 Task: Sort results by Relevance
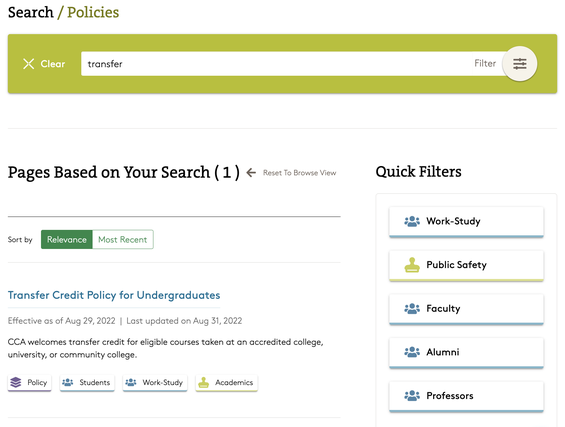[67, 240]
